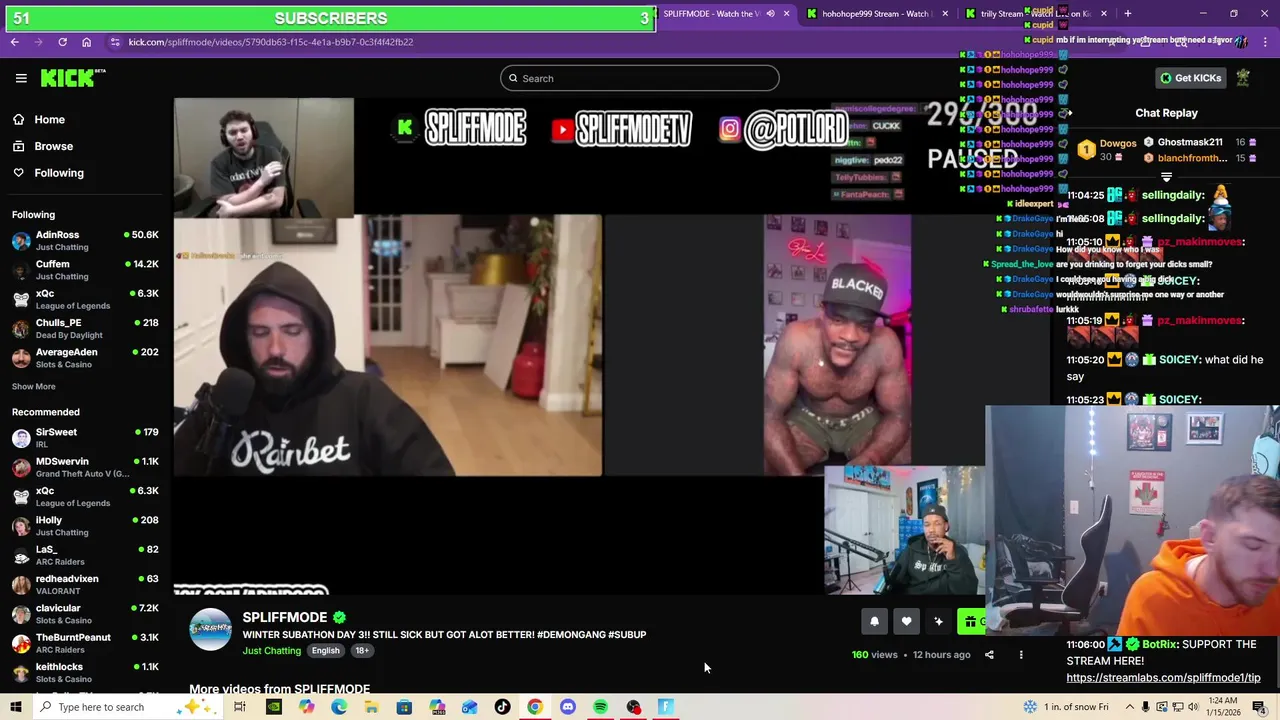Viewport: 1280px width, 720px height.
Task: Open AverageAden channel in sidebar
Action: 85,358
